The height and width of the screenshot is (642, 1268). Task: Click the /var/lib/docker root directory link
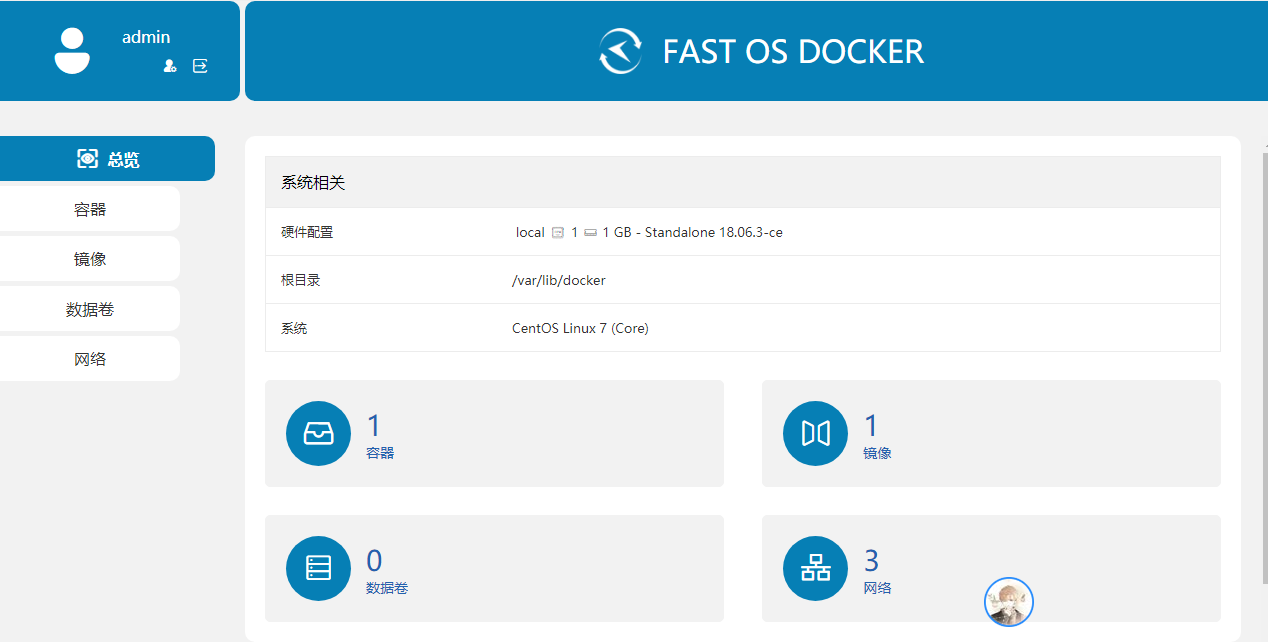point(557,280)
